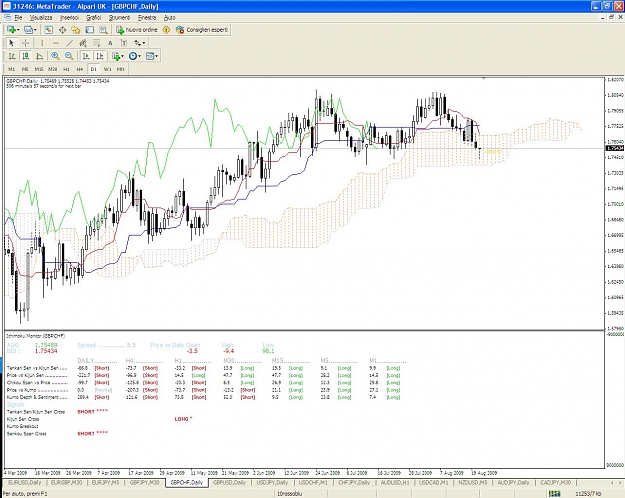Select the H4 timeframe
Viewport: 625px width, 498px height.
point(80,69)
